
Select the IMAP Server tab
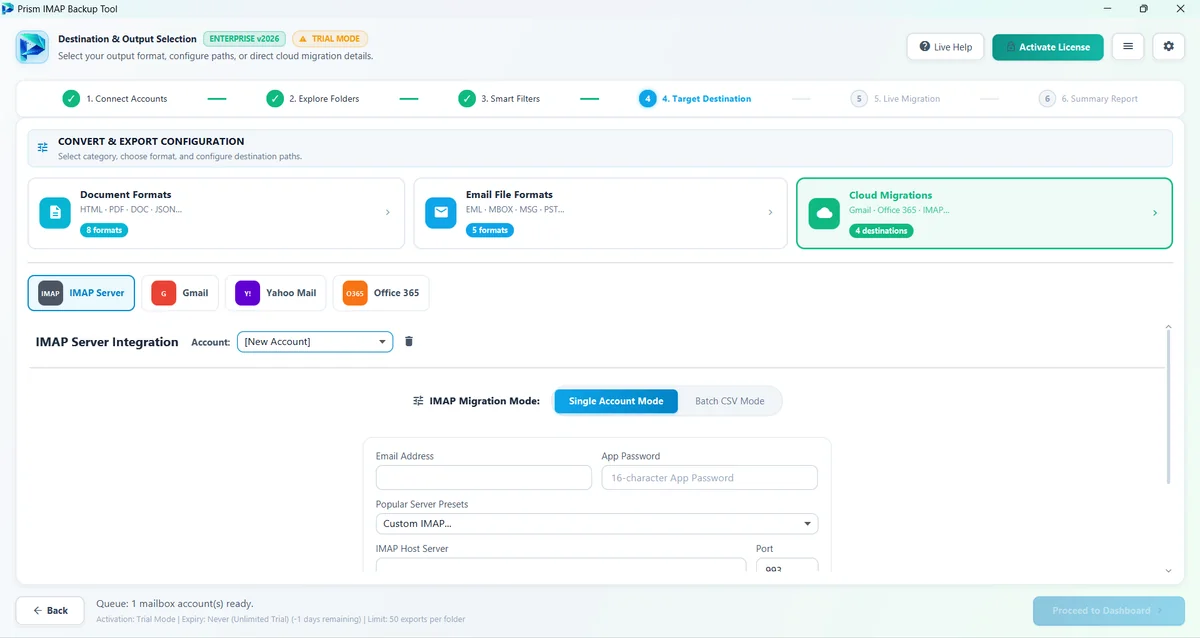pyautogui.click(x=82, y=293)
